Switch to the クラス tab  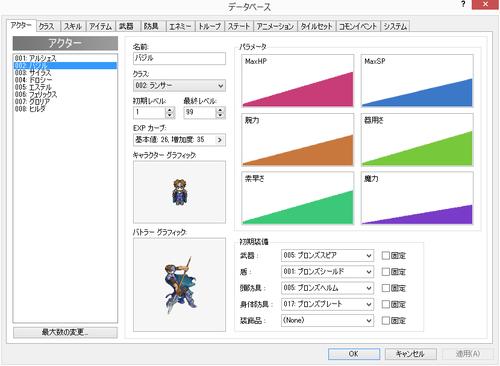(48, 26)
